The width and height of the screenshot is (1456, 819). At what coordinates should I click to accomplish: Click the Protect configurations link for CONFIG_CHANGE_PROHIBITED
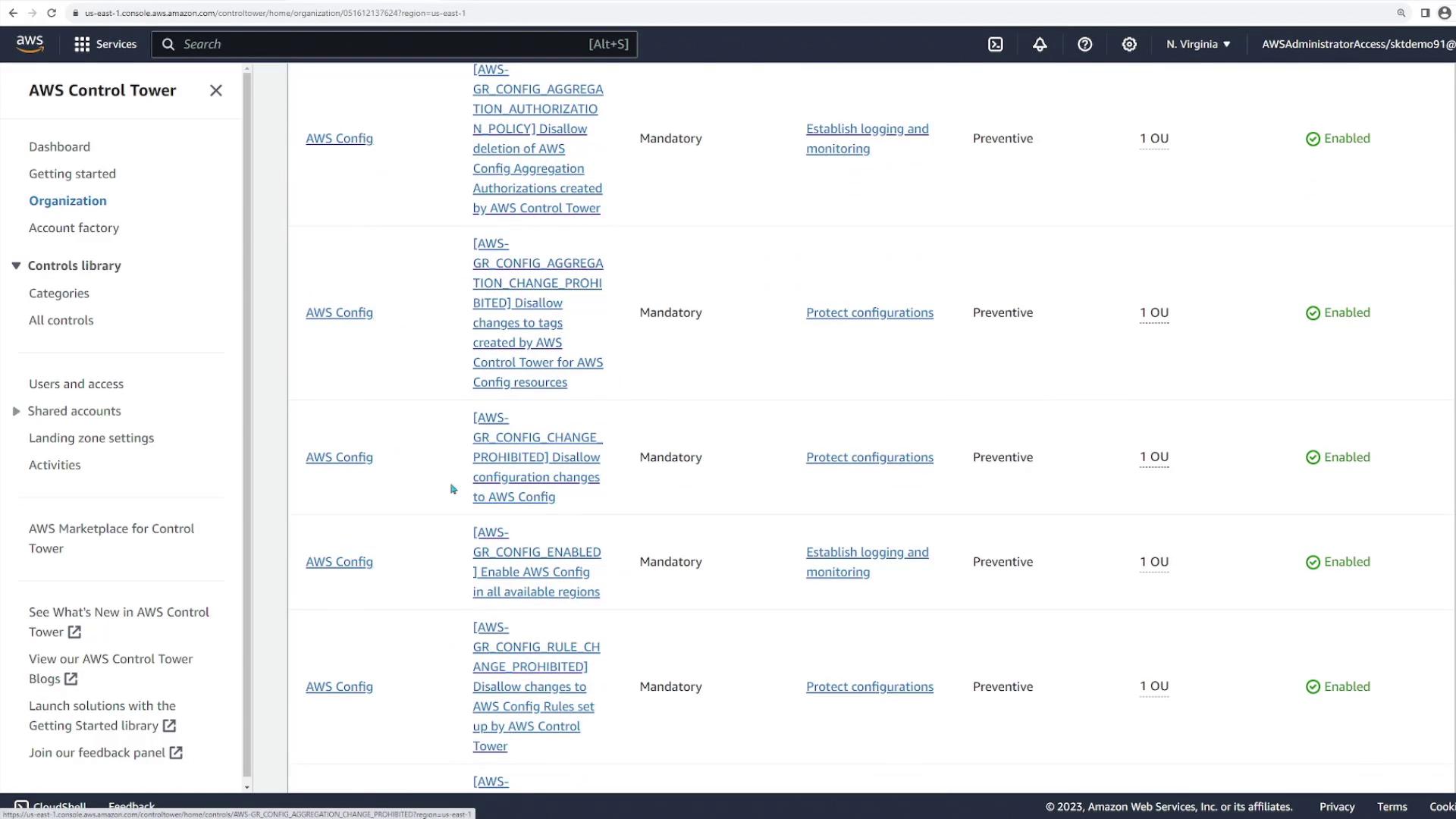click(x=869, y=457)
